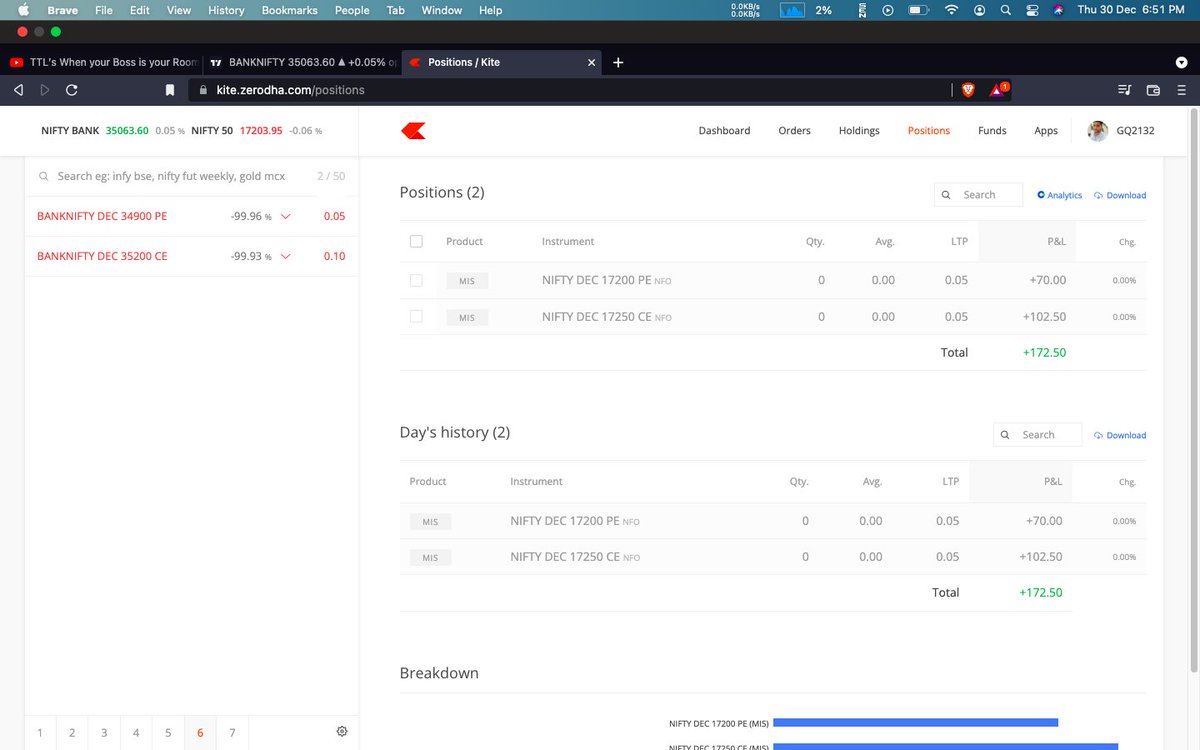Check the NIFTY DEC 17250 CE position
The width and height of the screenshot is (1200, 750).
point(416,317)
